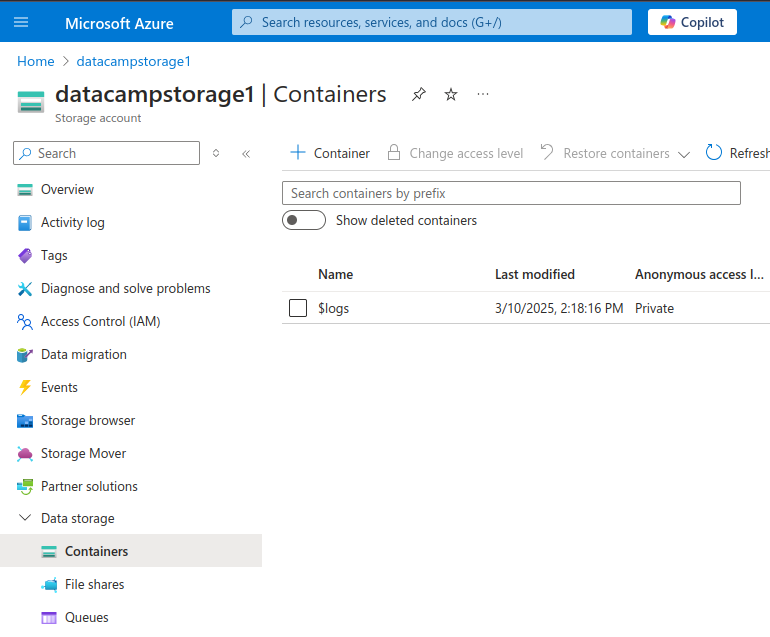Image resolution: width=770 pixels, height=637 pixels.
Task: Pin the Containers blade to dashboard
Action: 418,94
